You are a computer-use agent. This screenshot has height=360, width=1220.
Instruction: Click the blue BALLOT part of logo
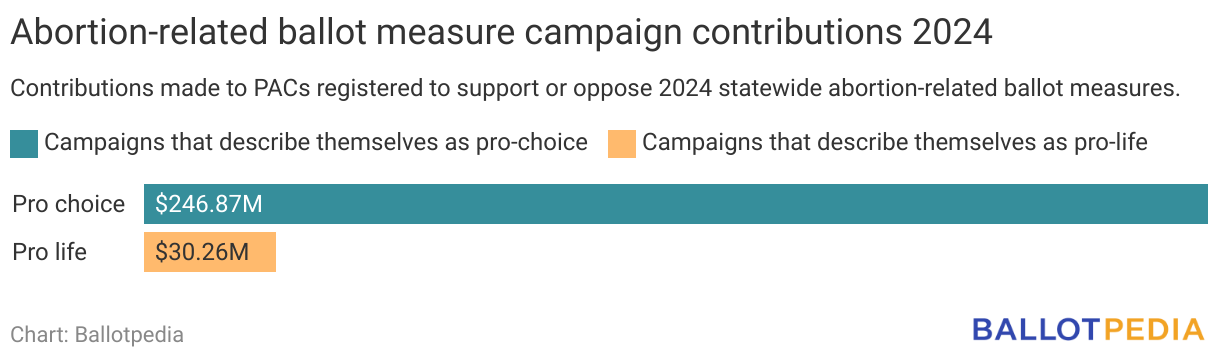[x=1037, y=329]
